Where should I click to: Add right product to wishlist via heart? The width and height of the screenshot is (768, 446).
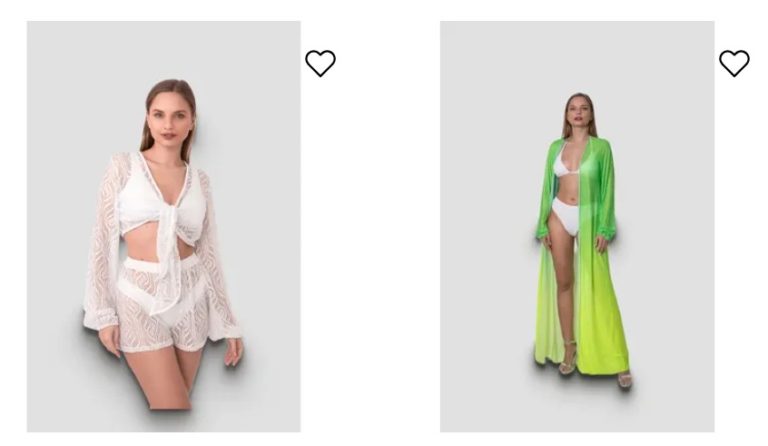point(734,63)
